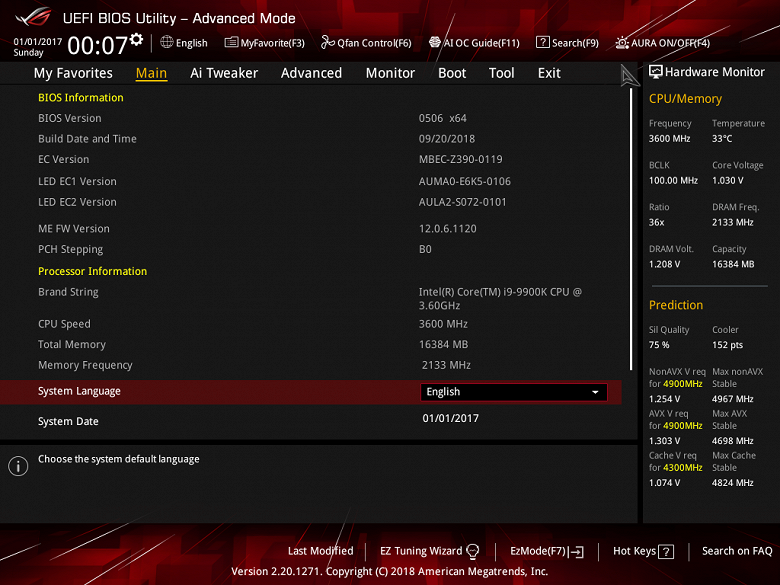The image size is (780, 585).
Task: Click CPU Speed value 3600 MHz
Action: (443, 324)
